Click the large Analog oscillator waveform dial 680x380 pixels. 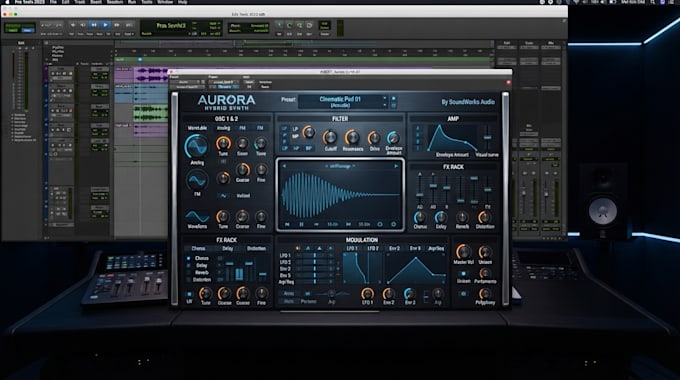pos(196,146)
